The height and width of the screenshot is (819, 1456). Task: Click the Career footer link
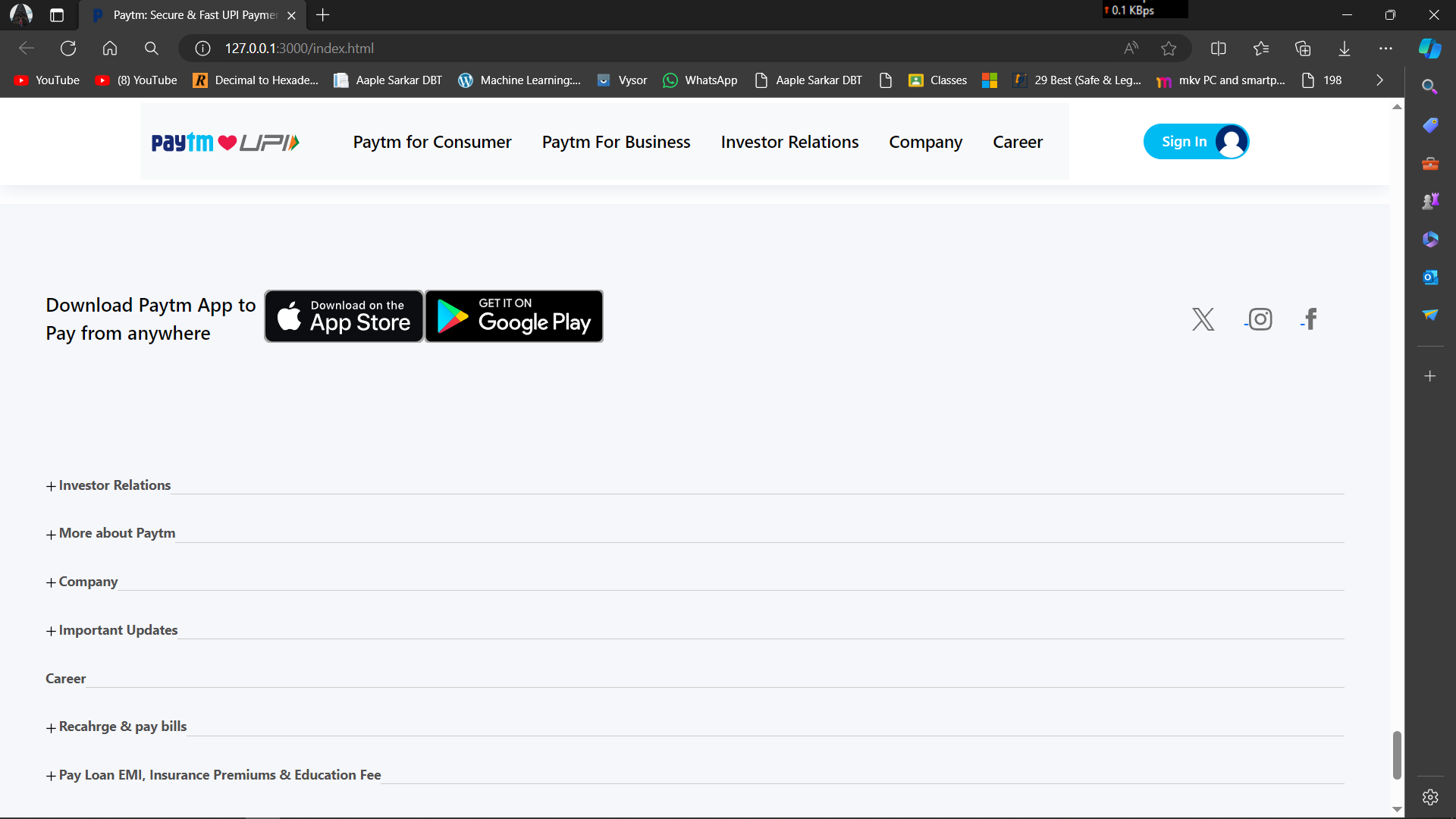[x=66, y=679]
